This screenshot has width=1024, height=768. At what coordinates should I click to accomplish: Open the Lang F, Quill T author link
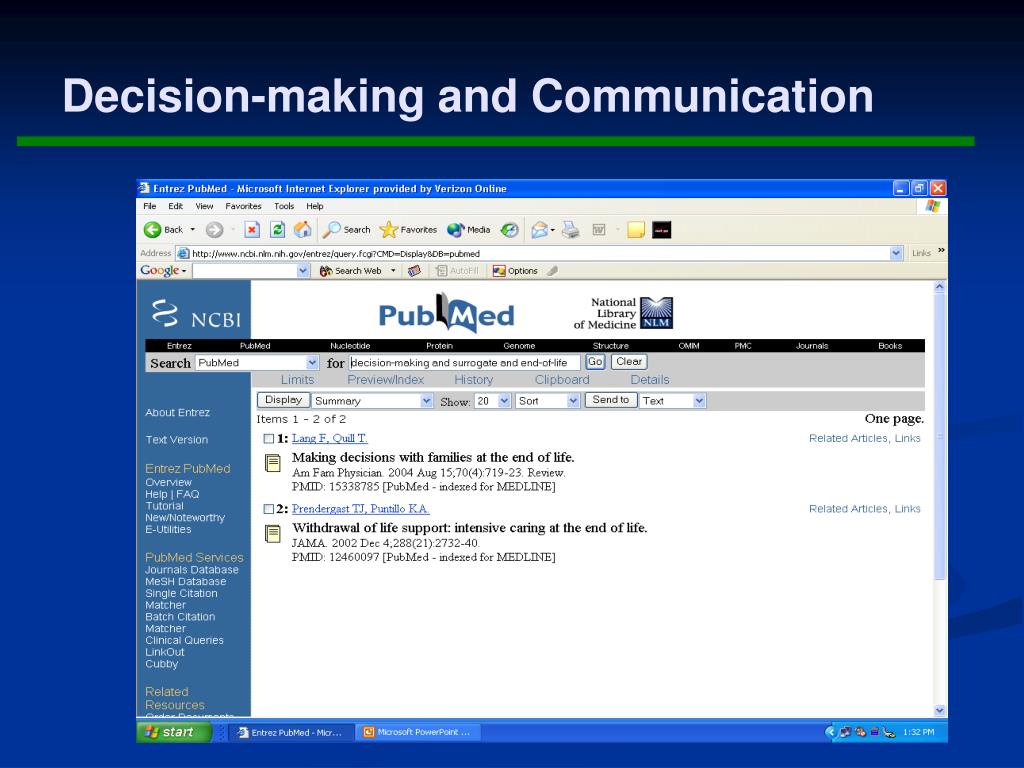point(330,438)
